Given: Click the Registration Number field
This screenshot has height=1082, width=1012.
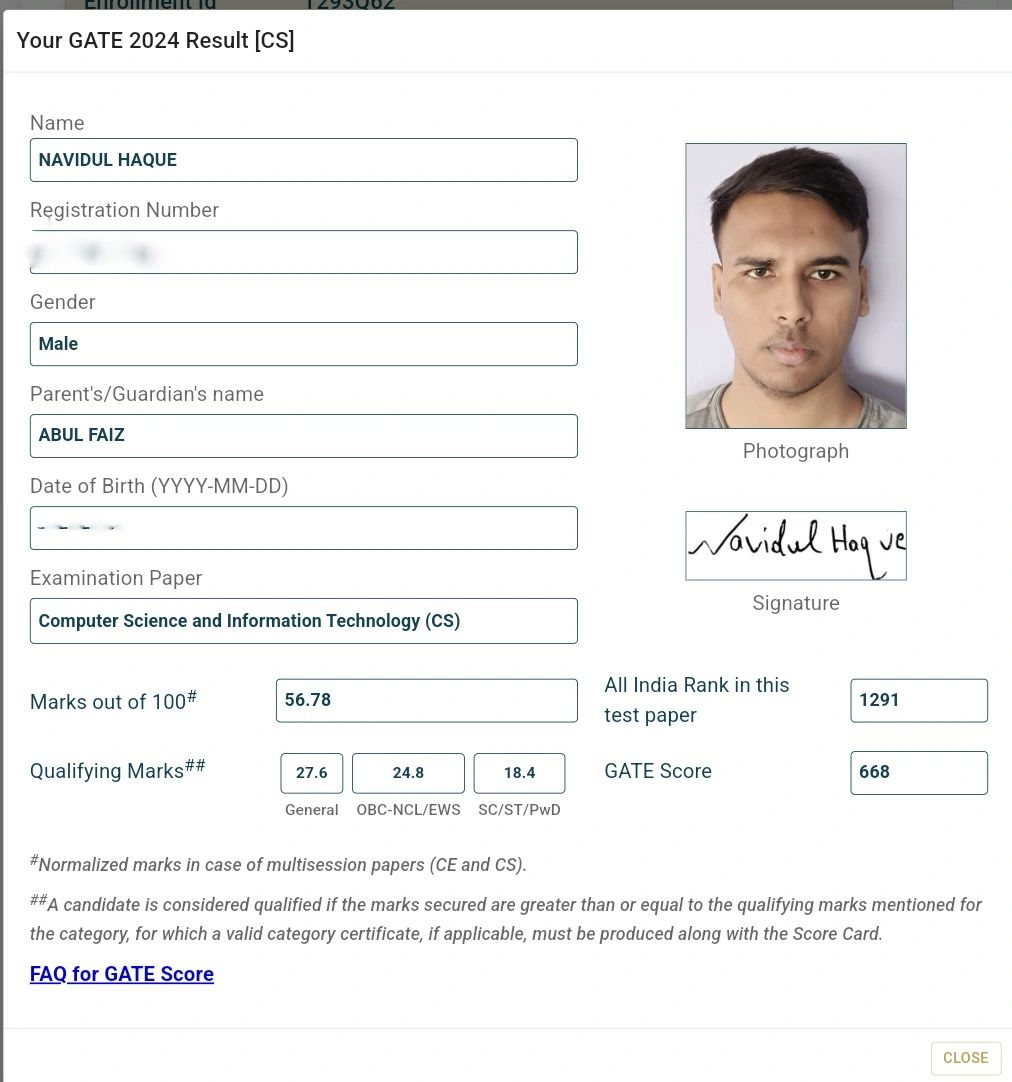Looking at the screenshot, I should tap(303, 252).
